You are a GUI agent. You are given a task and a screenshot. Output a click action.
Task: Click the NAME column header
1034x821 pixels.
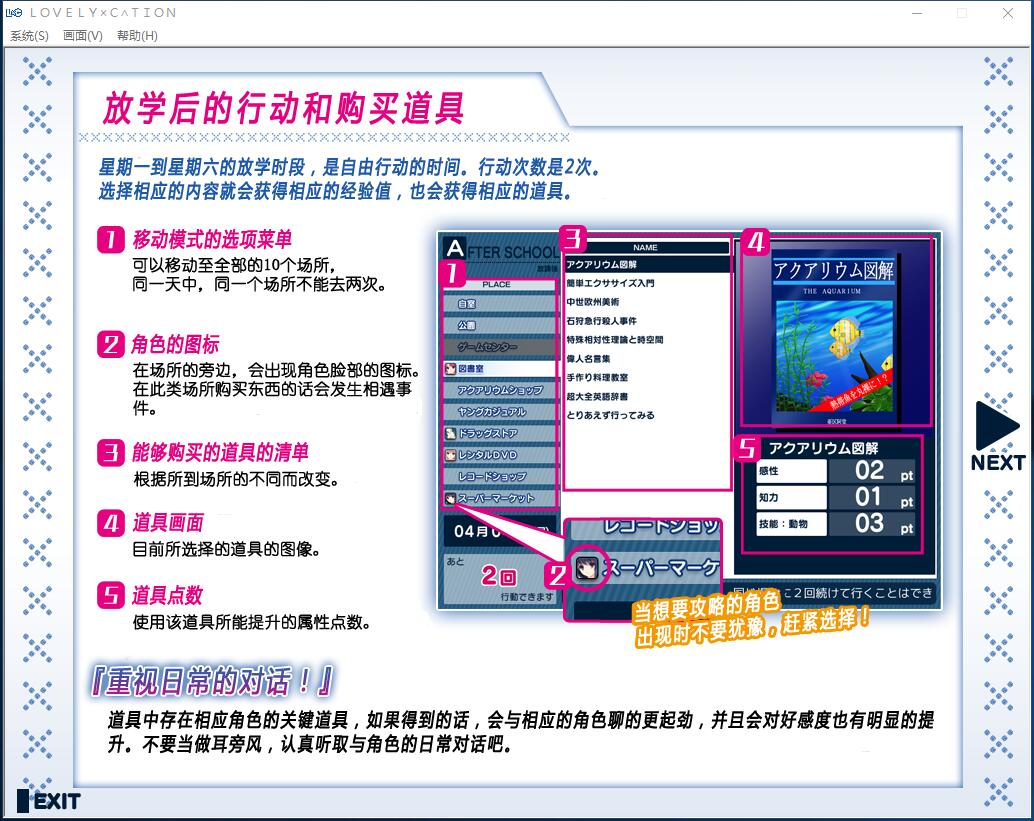coord(646,247)
